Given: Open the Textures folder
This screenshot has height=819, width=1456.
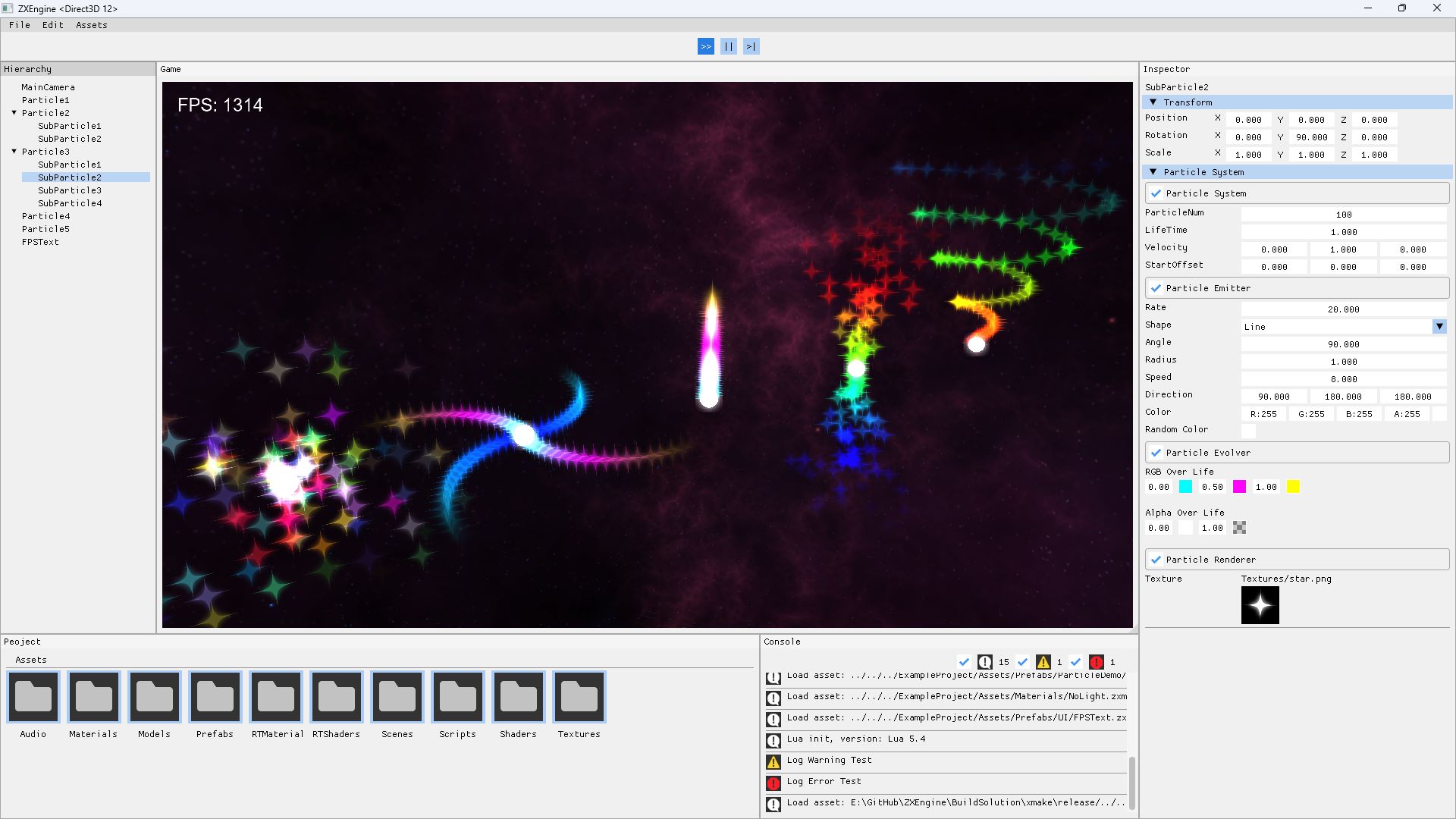Looking at the screenshot, I should pyautogui.click(x=579, y=697).
